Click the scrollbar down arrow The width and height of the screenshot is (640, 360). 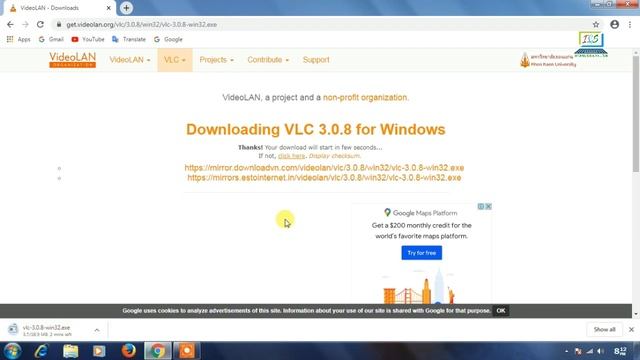coord(636,314)
